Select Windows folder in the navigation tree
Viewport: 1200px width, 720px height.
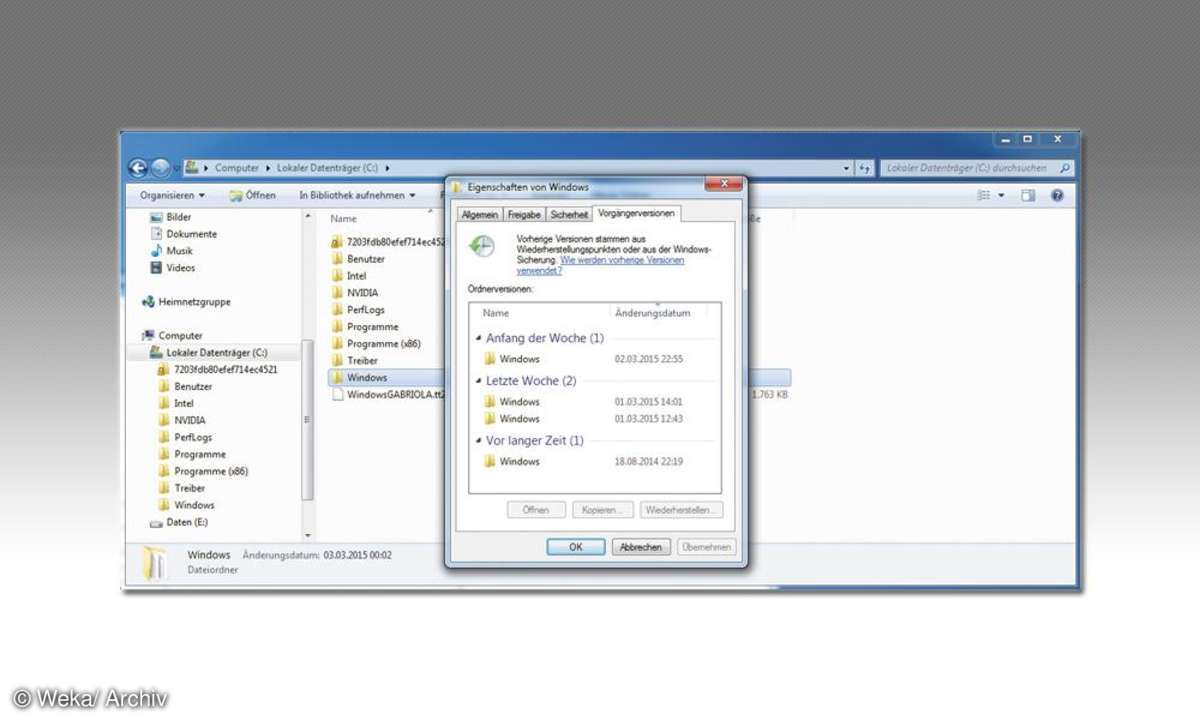click(187, 505)
